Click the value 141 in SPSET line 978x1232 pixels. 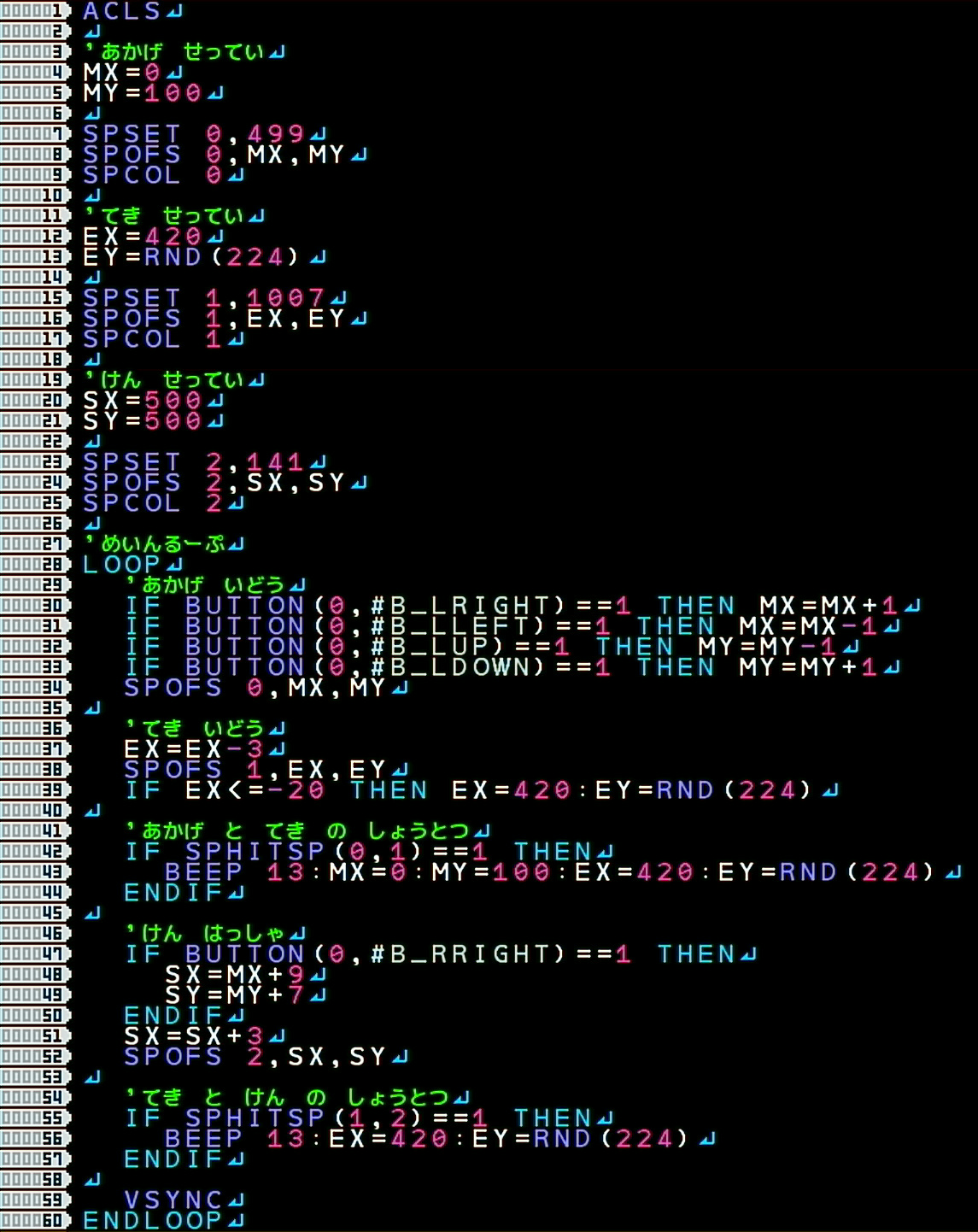[276, 462]
